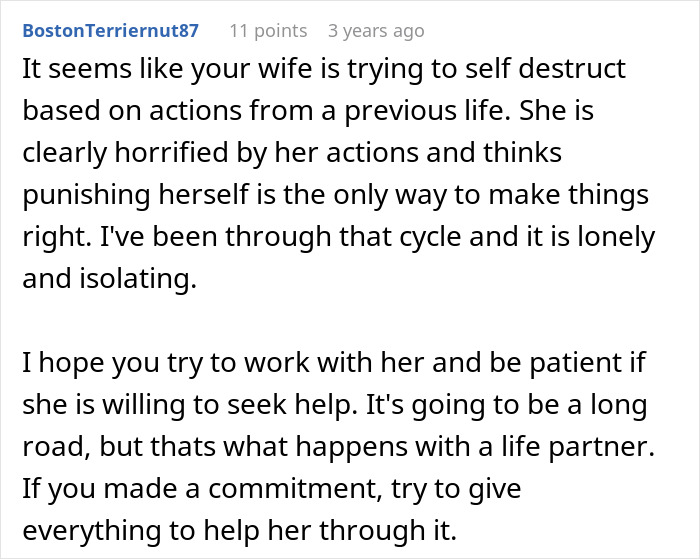Click the '3 years ago' timestamp

coord(376,30)
